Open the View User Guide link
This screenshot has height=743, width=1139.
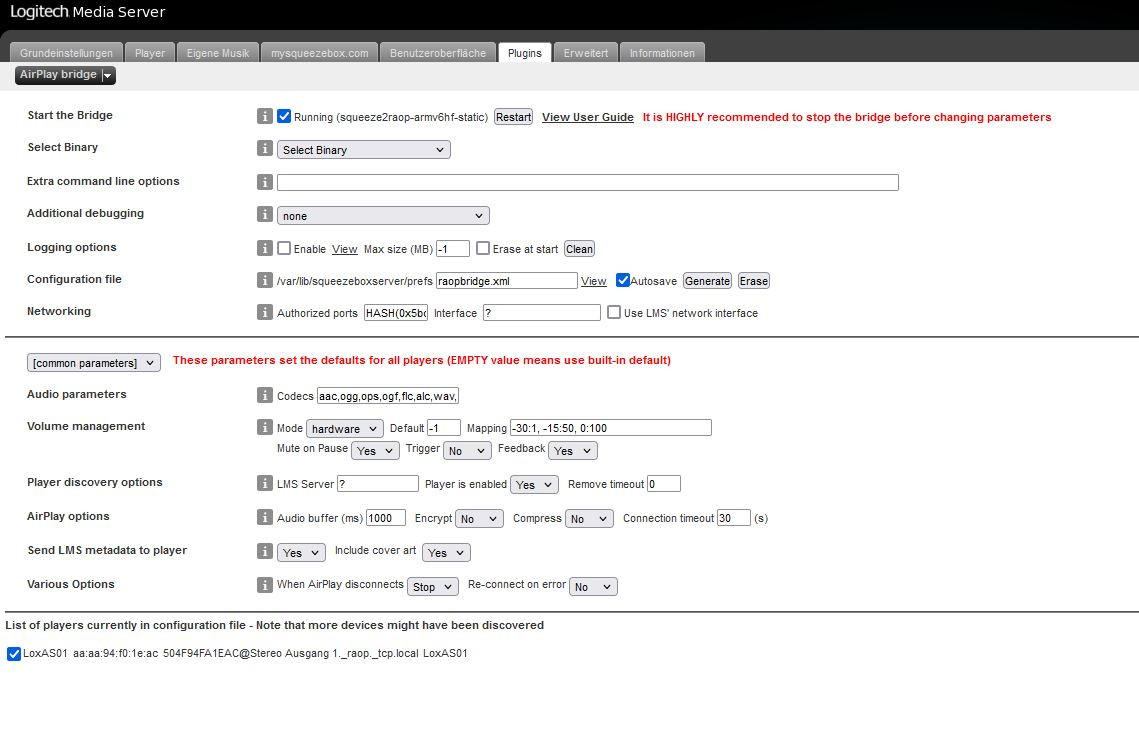click(588, 117)
